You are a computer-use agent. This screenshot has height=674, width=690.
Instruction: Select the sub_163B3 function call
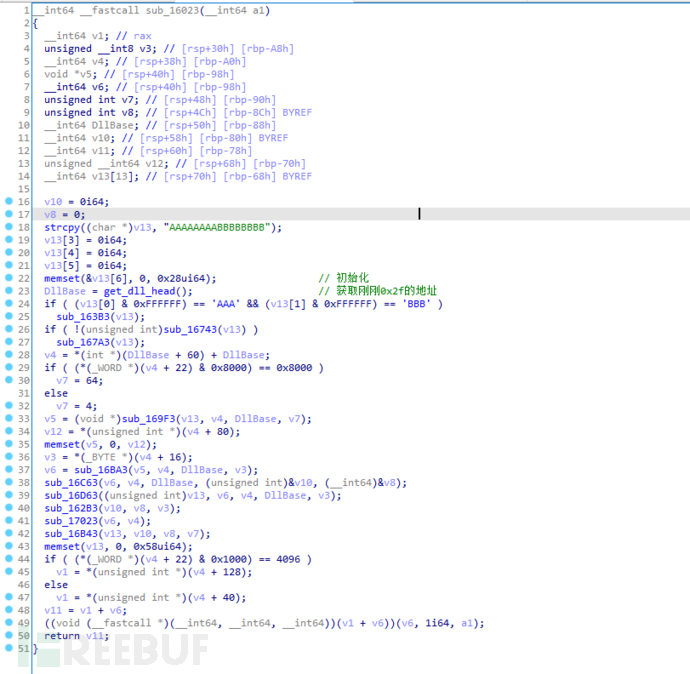(83, 317)
